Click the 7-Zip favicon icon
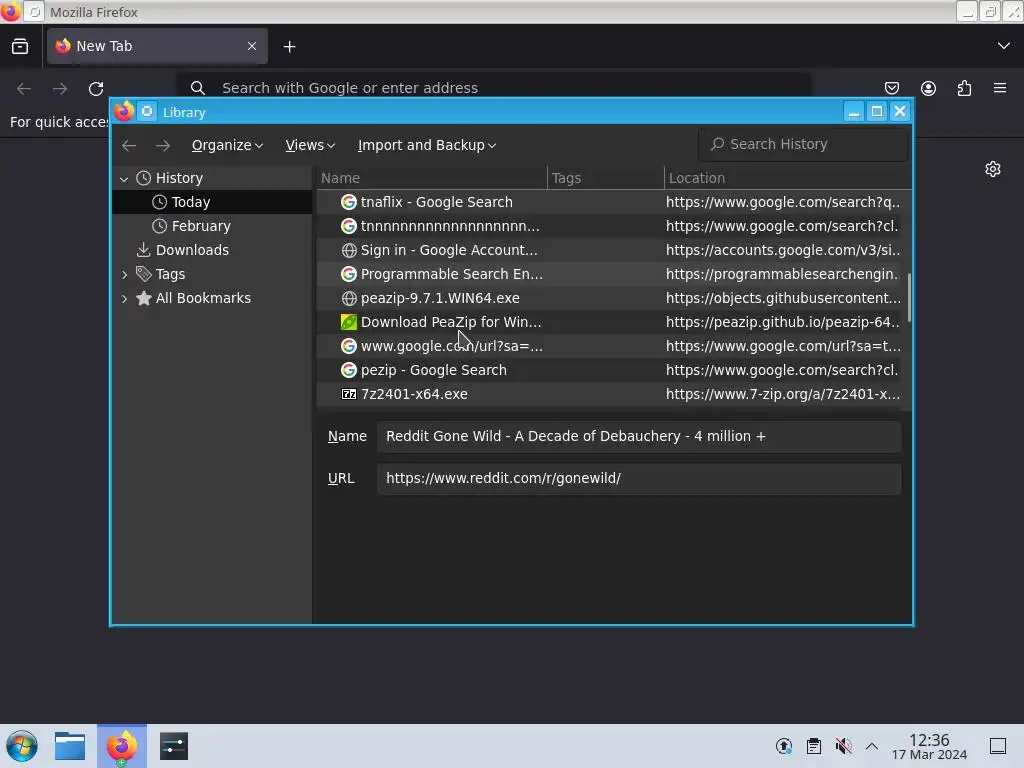This screenshot has height=768, width=1024. (349, 394)
